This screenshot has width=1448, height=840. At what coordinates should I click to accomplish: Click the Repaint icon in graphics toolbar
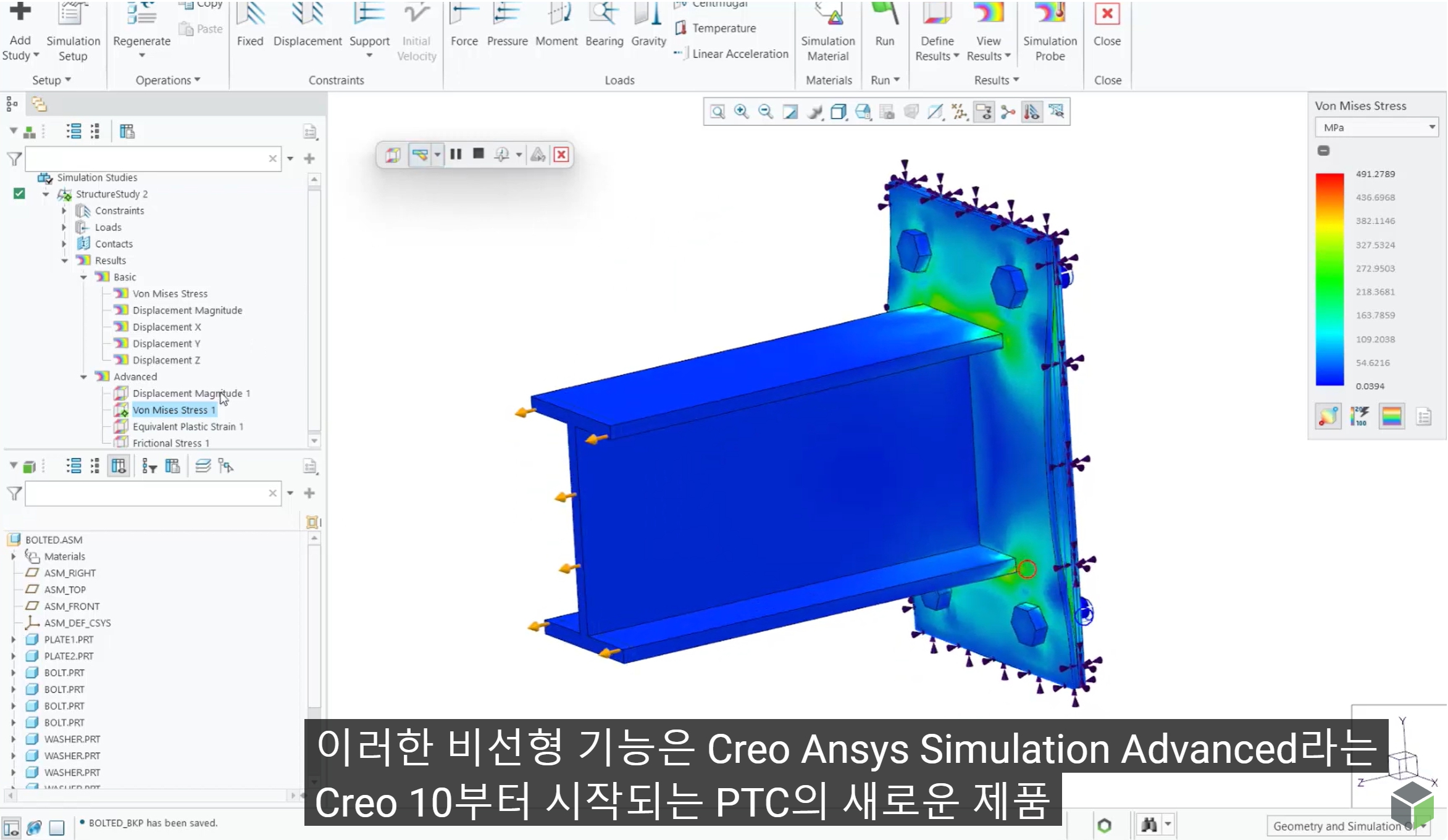pos(790,112)
